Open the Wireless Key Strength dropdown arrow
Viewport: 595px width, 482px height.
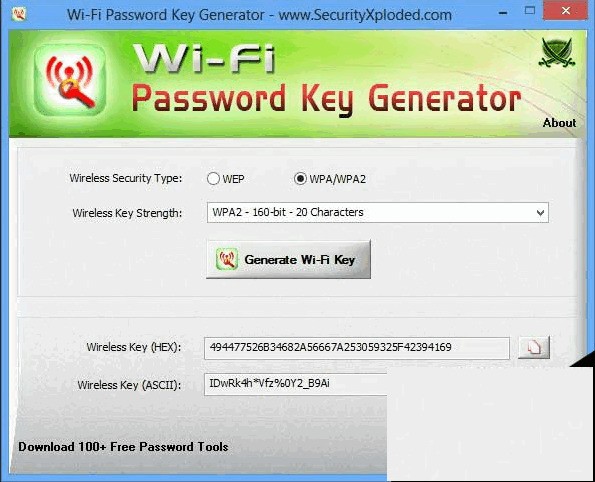tap(540, 213)
